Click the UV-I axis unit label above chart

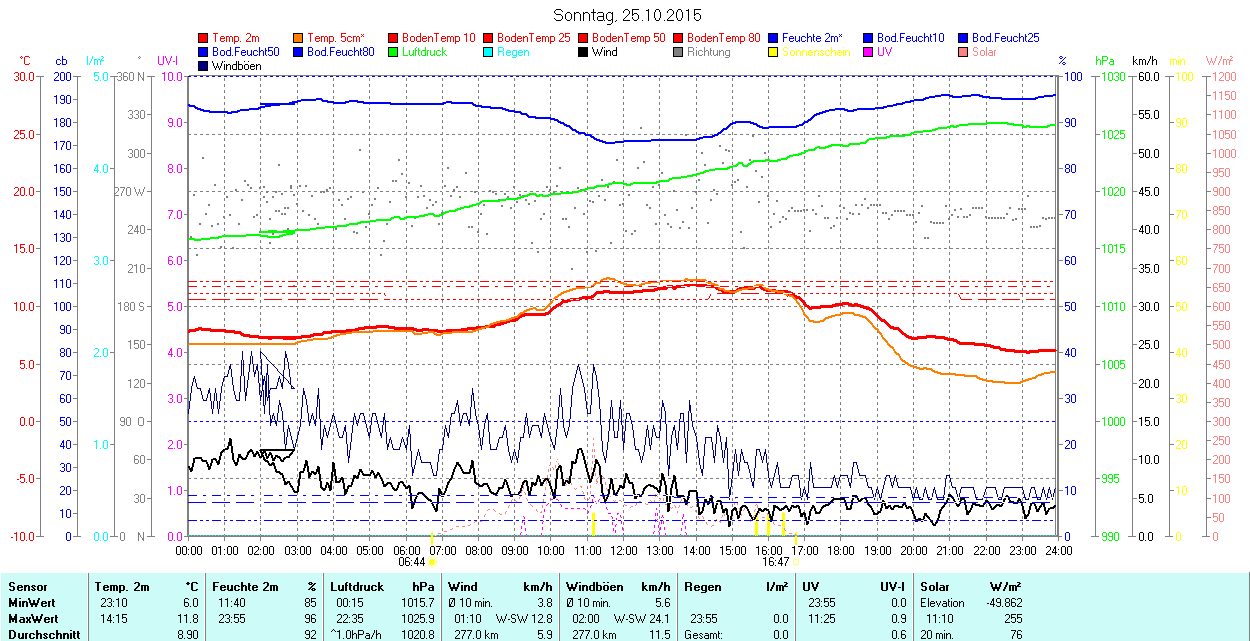click(168, 61)
